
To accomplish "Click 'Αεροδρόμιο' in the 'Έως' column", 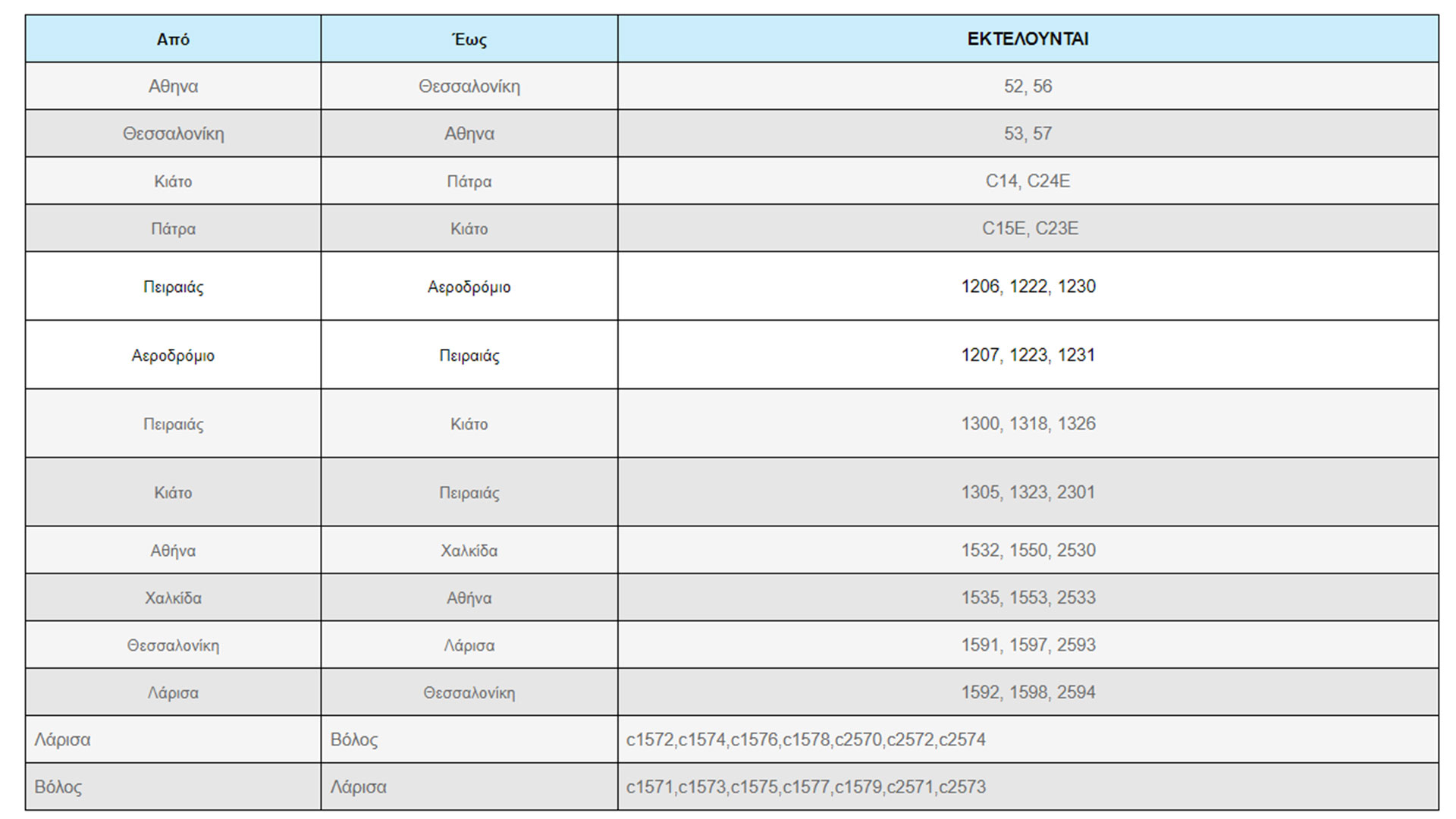I will click(x=469, y=287).
